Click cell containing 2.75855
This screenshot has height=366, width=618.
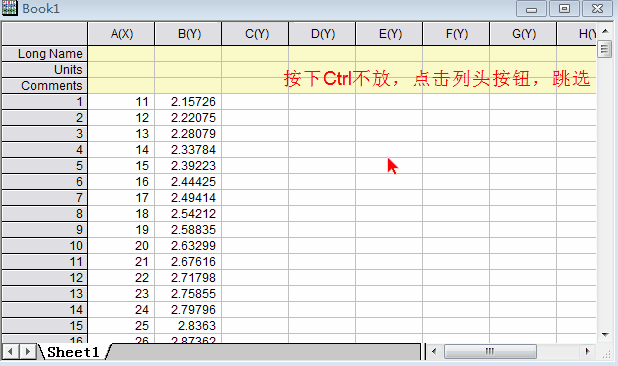point(188,294)
